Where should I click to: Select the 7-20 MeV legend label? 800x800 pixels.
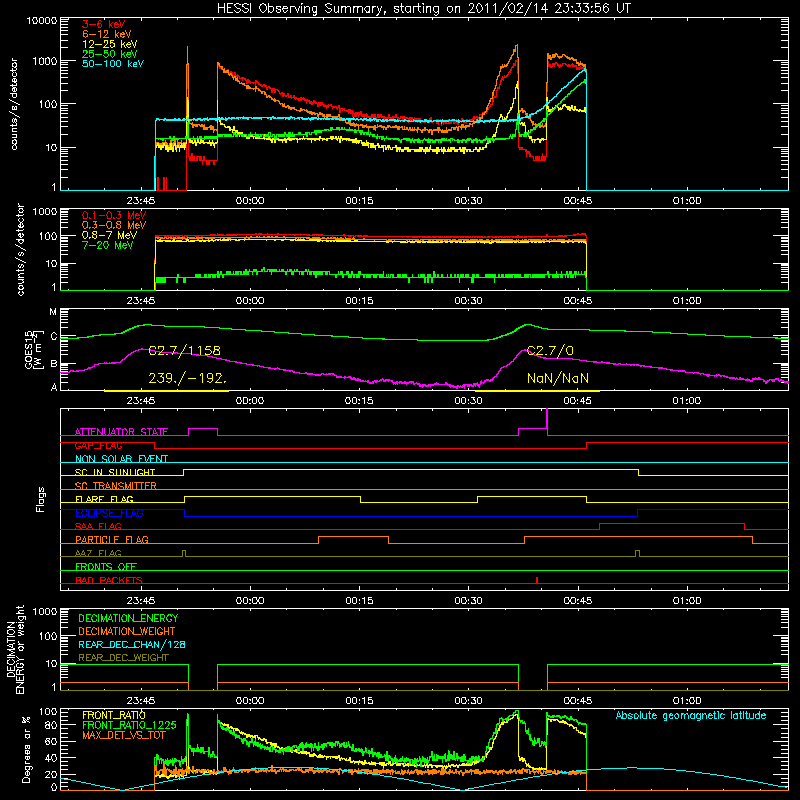tap(108, 245)
